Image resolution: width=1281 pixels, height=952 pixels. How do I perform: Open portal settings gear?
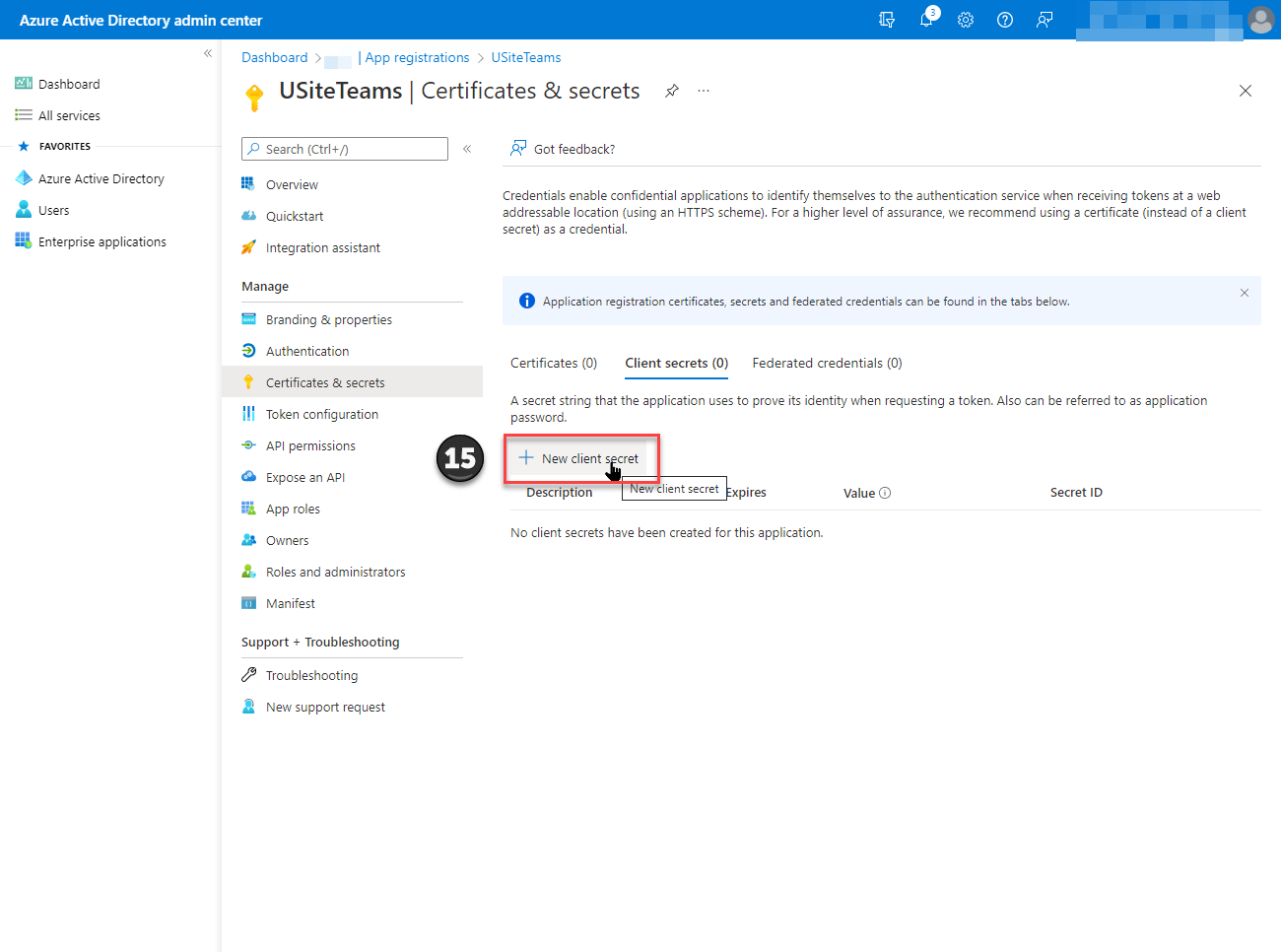(966, 20)
